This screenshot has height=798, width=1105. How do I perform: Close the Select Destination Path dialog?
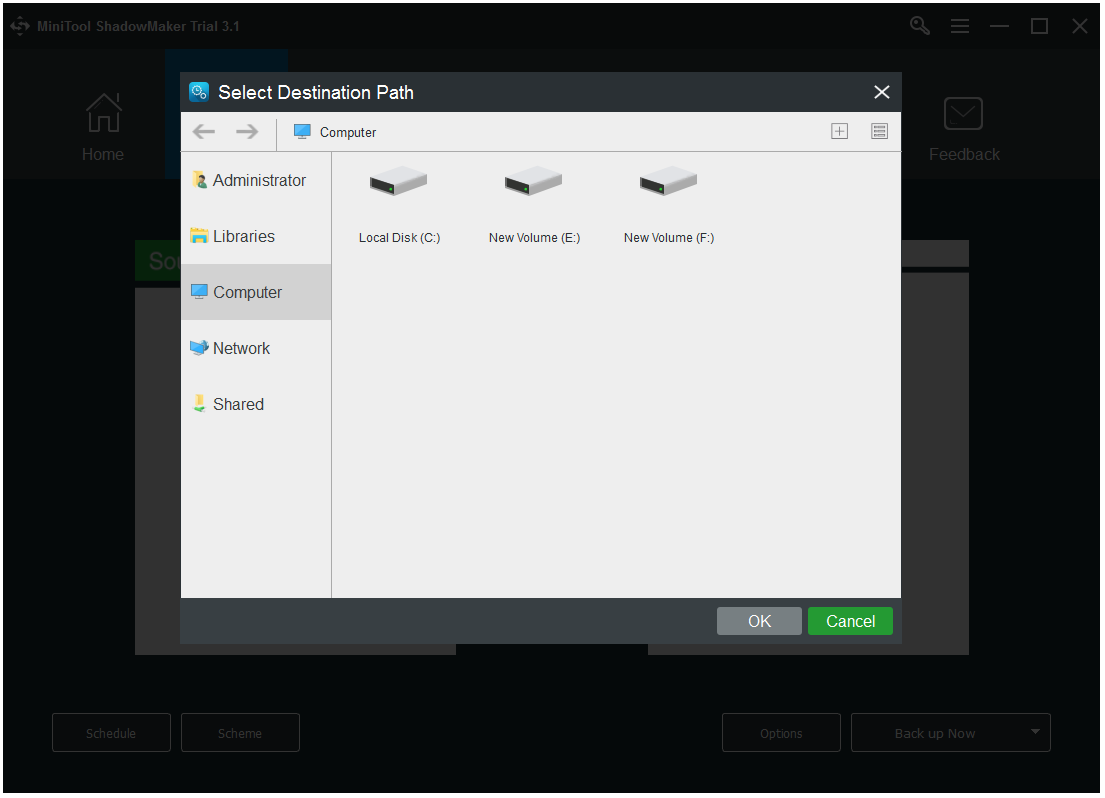pos(882,92)
